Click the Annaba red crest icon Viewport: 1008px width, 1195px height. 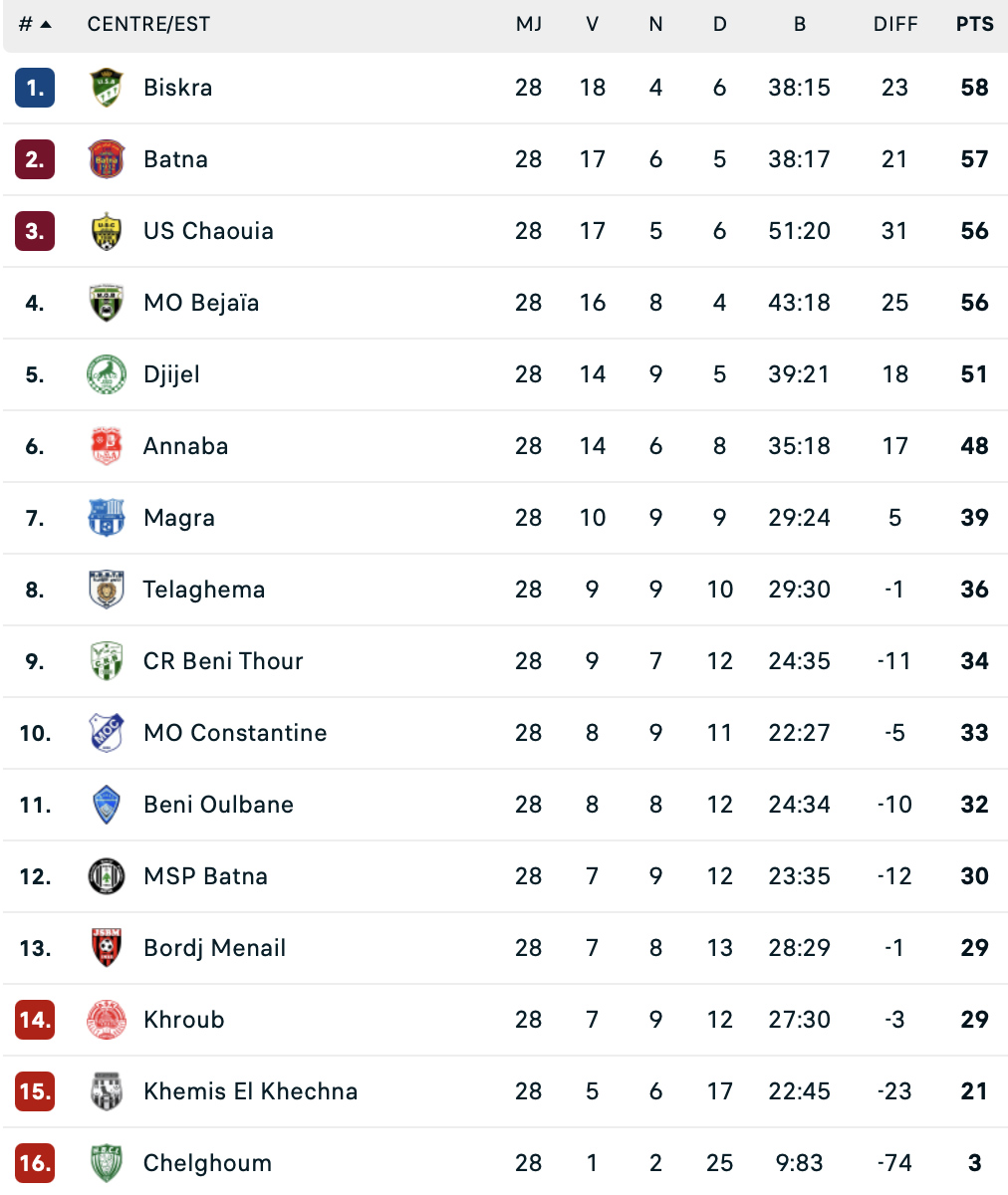pos(107,446)
